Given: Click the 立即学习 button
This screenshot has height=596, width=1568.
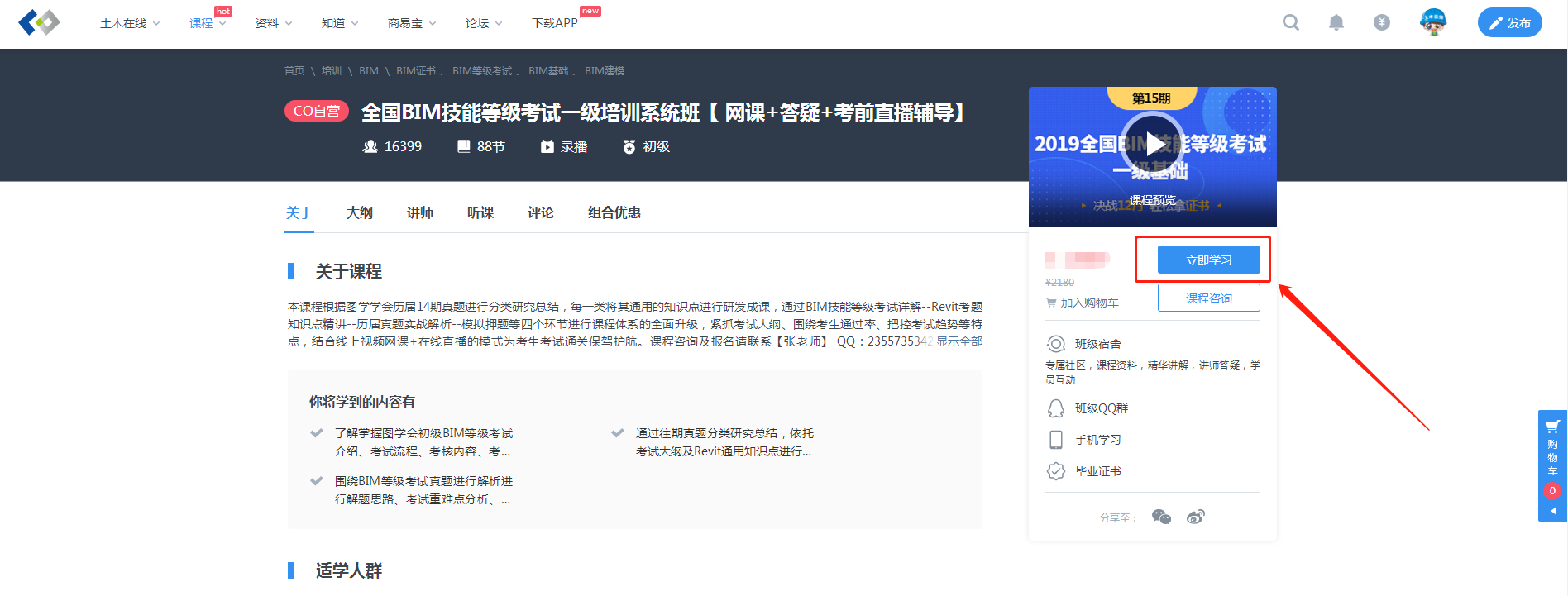Looking at the screenshot, I should pos(1209,260).
